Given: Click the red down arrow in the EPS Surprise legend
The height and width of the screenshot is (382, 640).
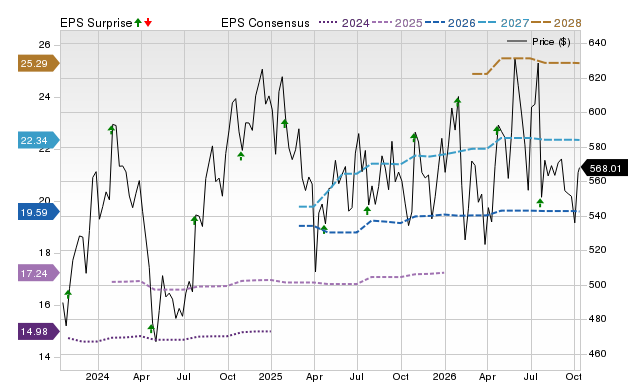Looking at the screenshot, I should point(148,22).
